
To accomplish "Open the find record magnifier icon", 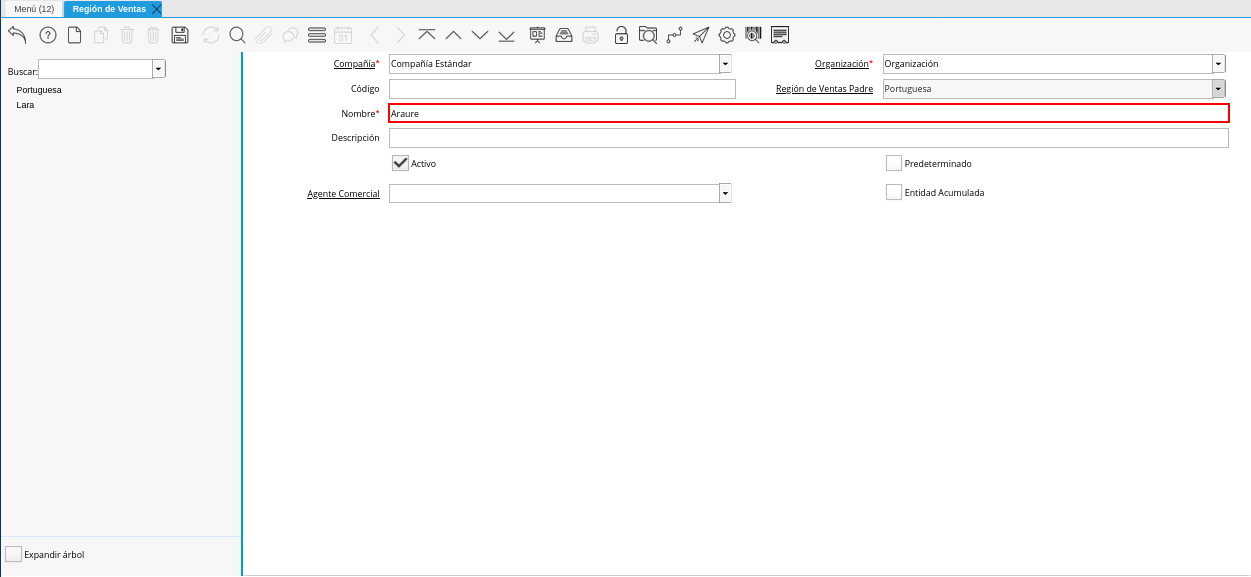I will (x=237, y=35).
